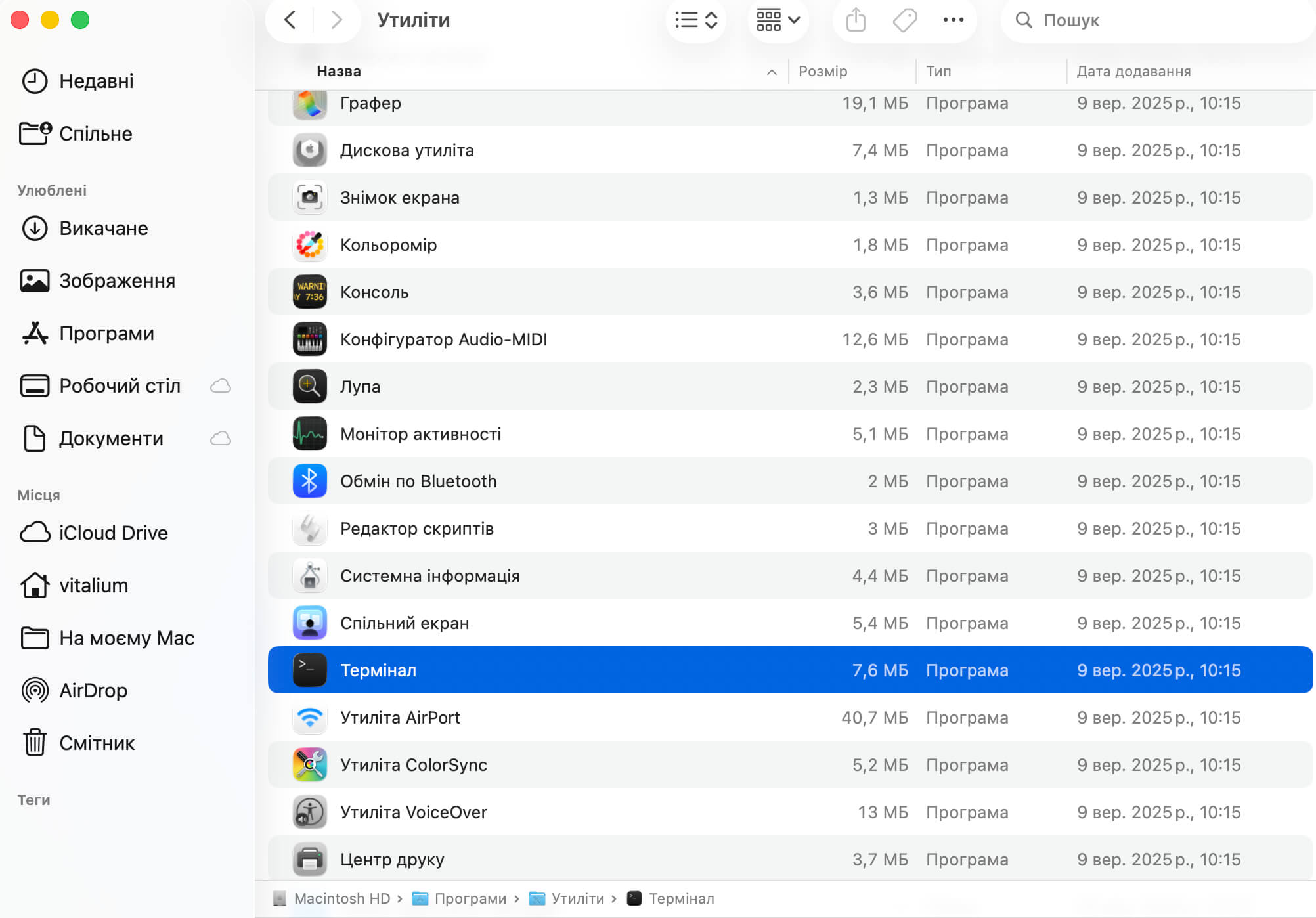This screenshot has width=1316, height=918.
Task: Click the 12,6 МБ size value
Action: pos(875,339)
